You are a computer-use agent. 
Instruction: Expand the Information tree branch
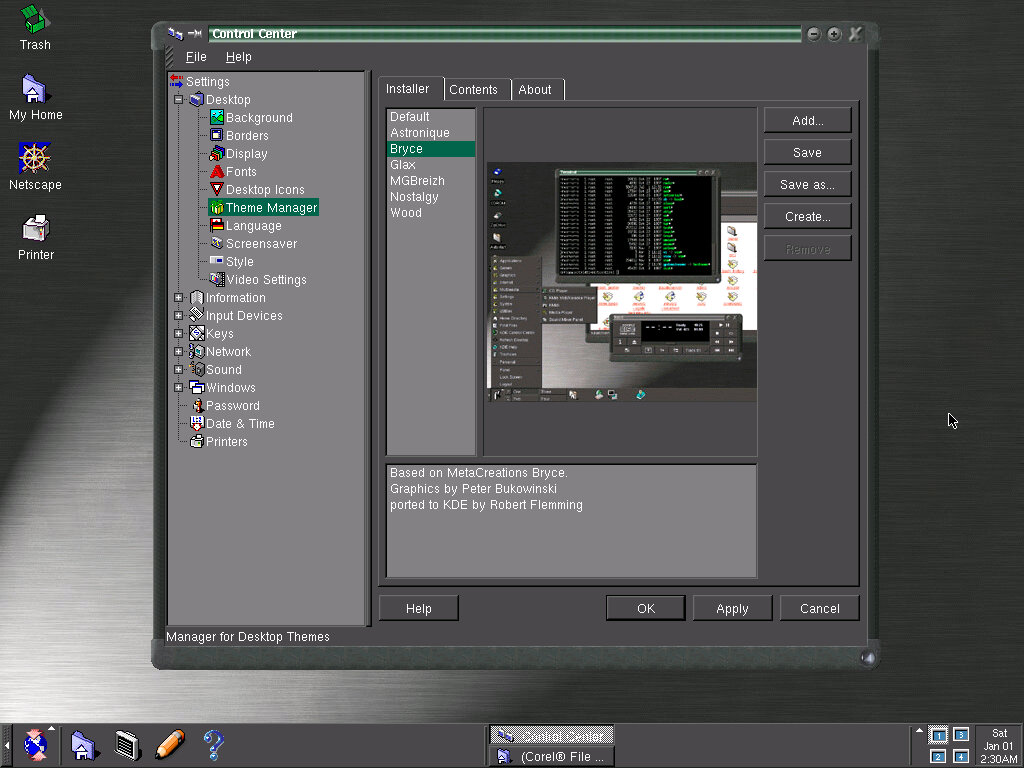pos(179,298)
